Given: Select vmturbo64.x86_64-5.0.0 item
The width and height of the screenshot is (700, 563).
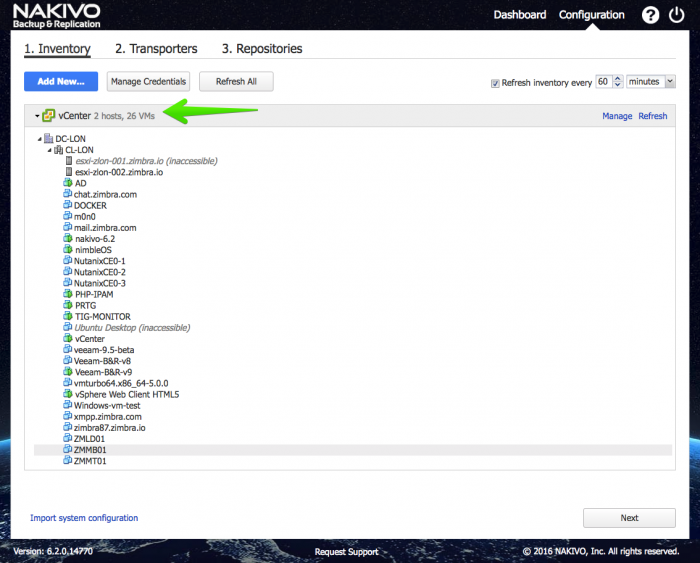Looking at the screenshot, I should (121, 383).
